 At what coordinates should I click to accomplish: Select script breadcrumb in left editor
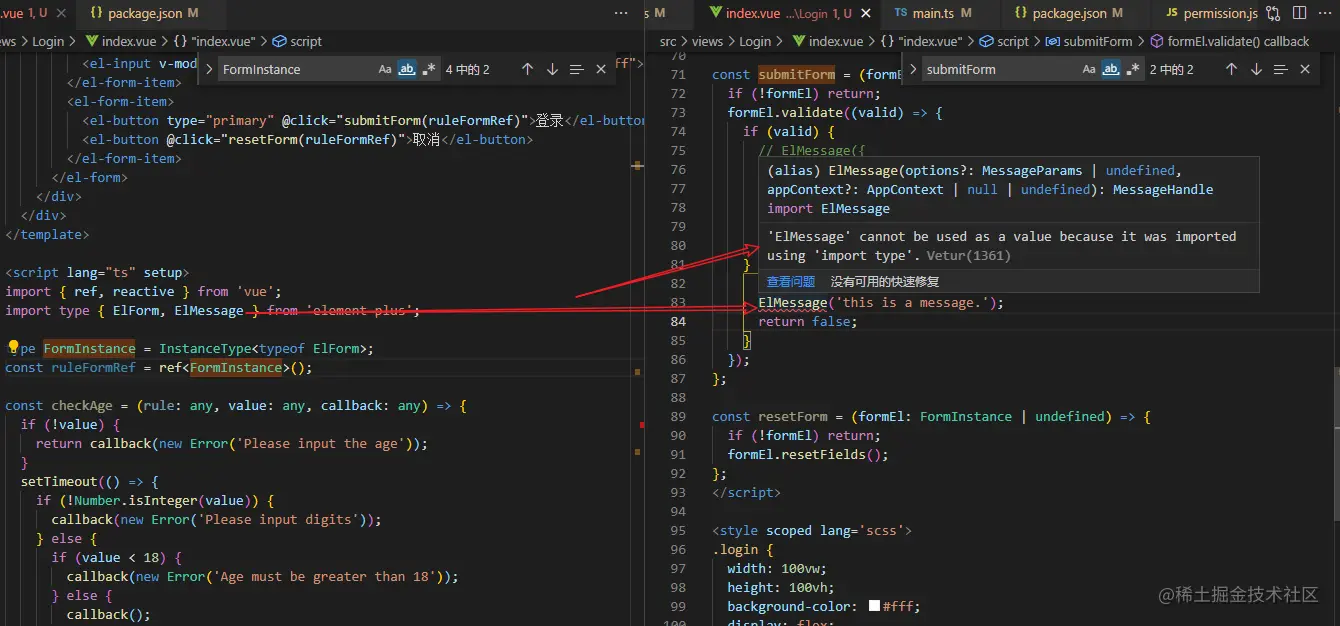(296, 42)
